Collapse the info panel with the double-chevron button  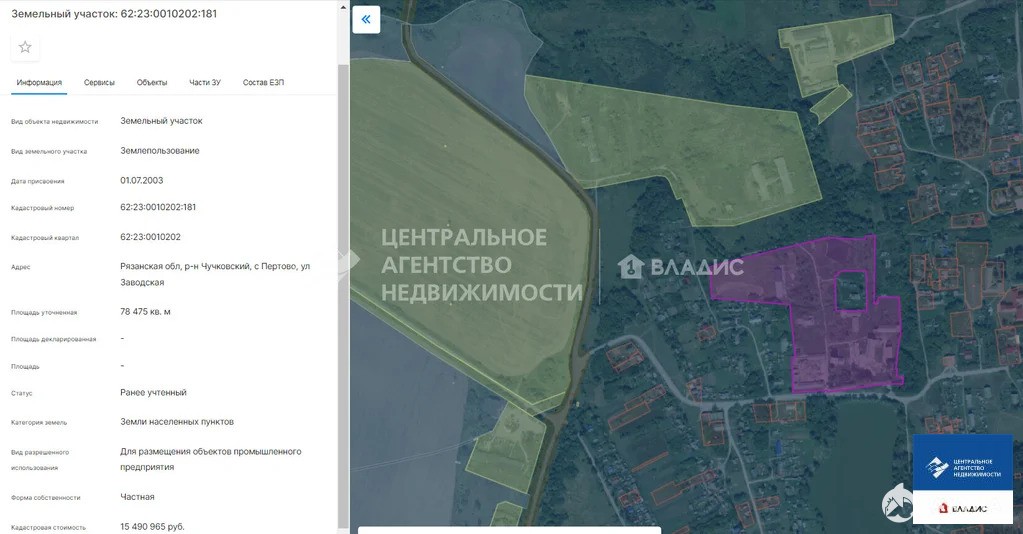[366, 20]
